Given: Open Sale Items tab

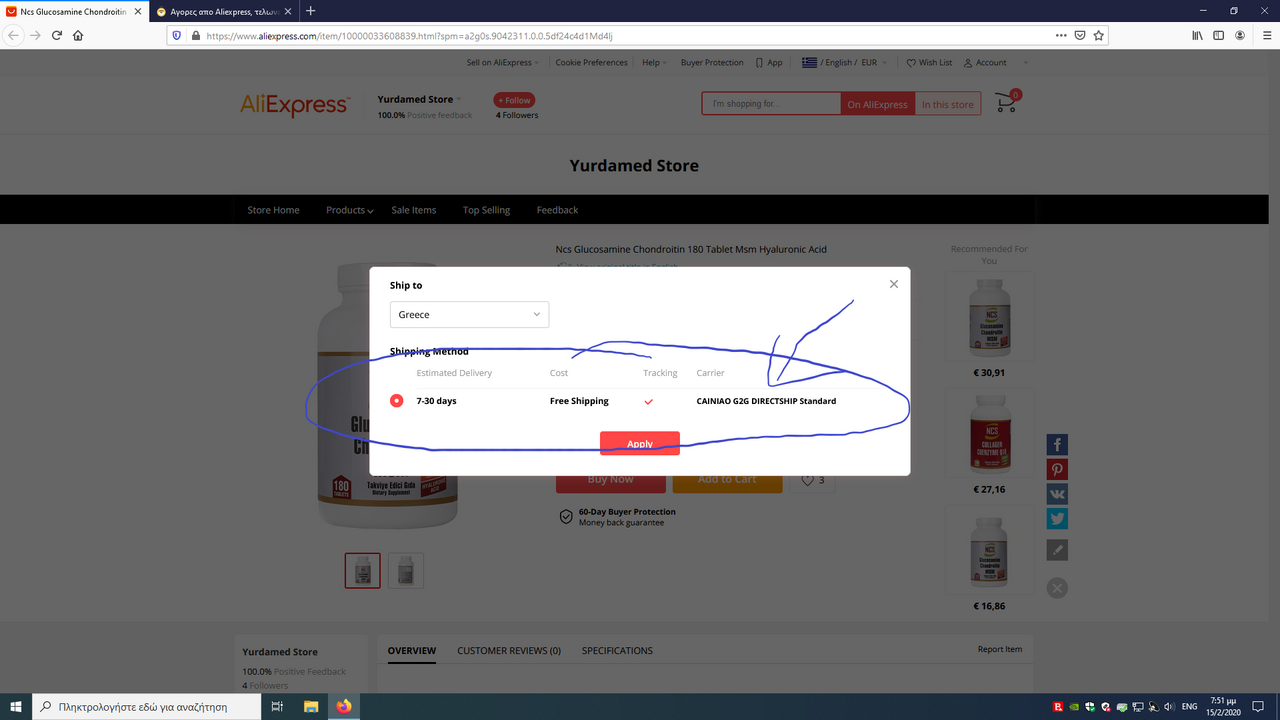Looking at the screenshot, I should (x=414, y=210).
